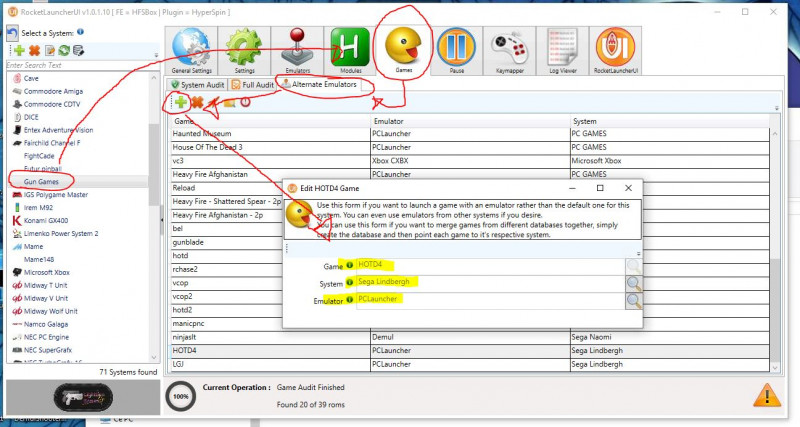Open the Emulators joystick tab
Screen dimensions: 800x427
pos(297,51)
